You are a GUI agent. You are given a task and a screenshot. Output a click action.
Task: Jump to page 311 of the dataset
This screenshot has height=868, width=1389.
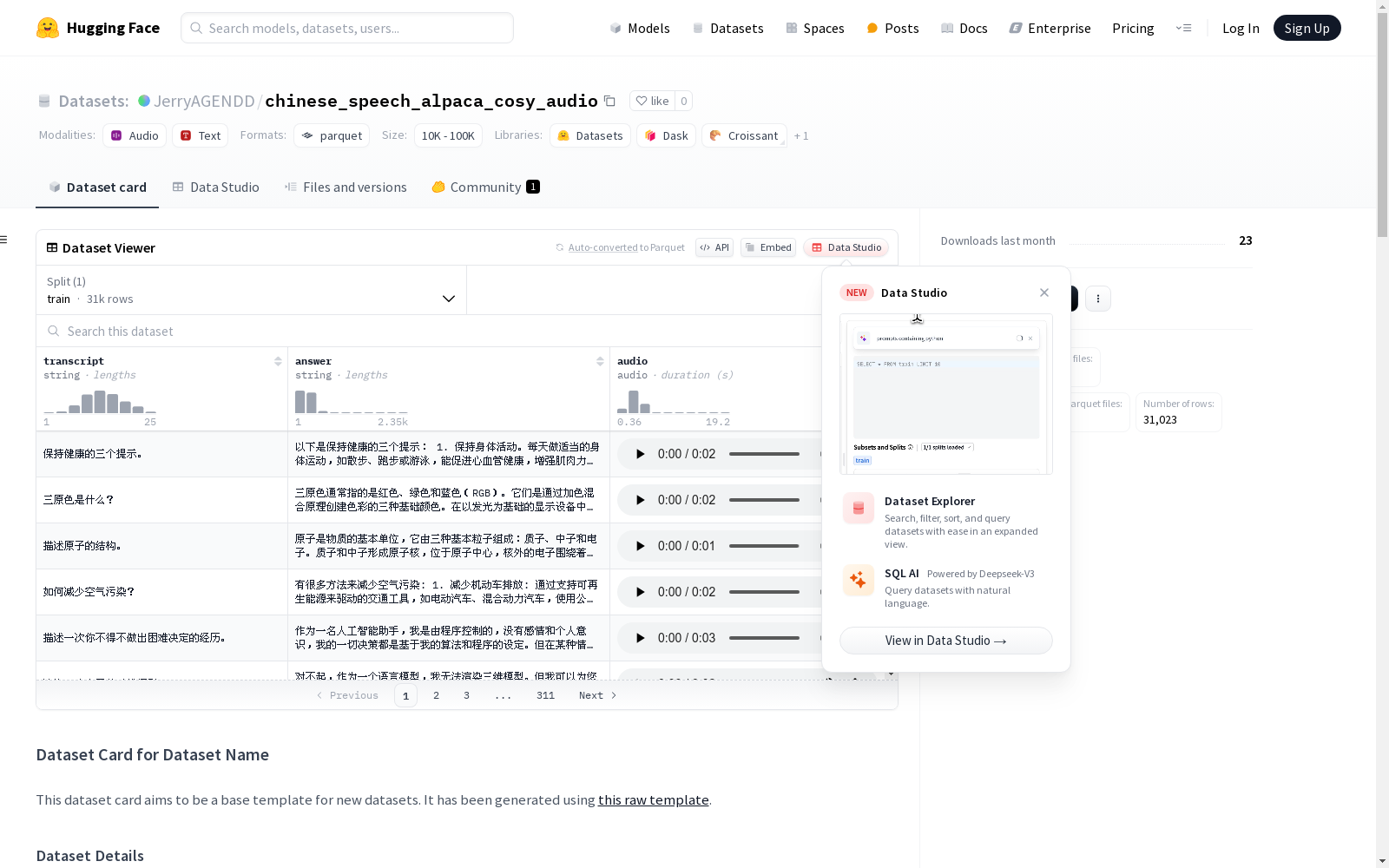(x=545, y=695)
